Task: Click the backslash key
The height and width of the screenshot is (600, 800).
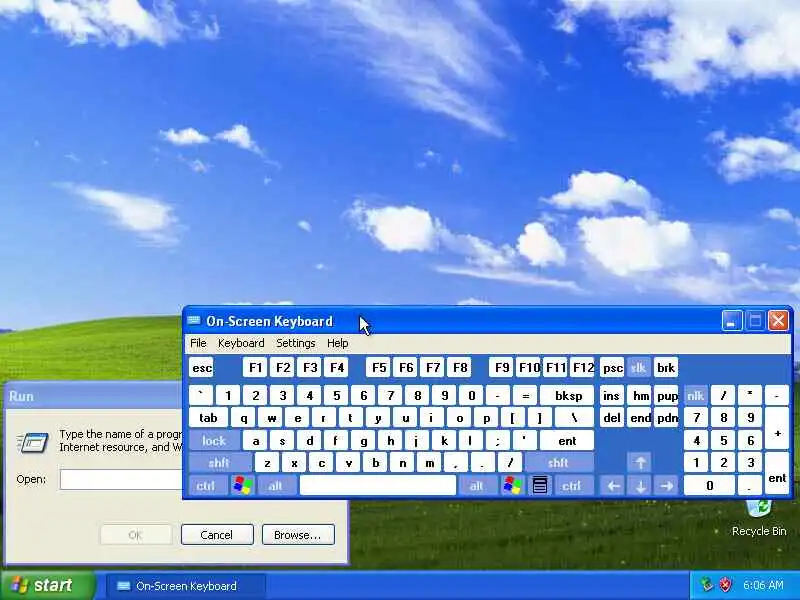Action: tap(574, 418)
